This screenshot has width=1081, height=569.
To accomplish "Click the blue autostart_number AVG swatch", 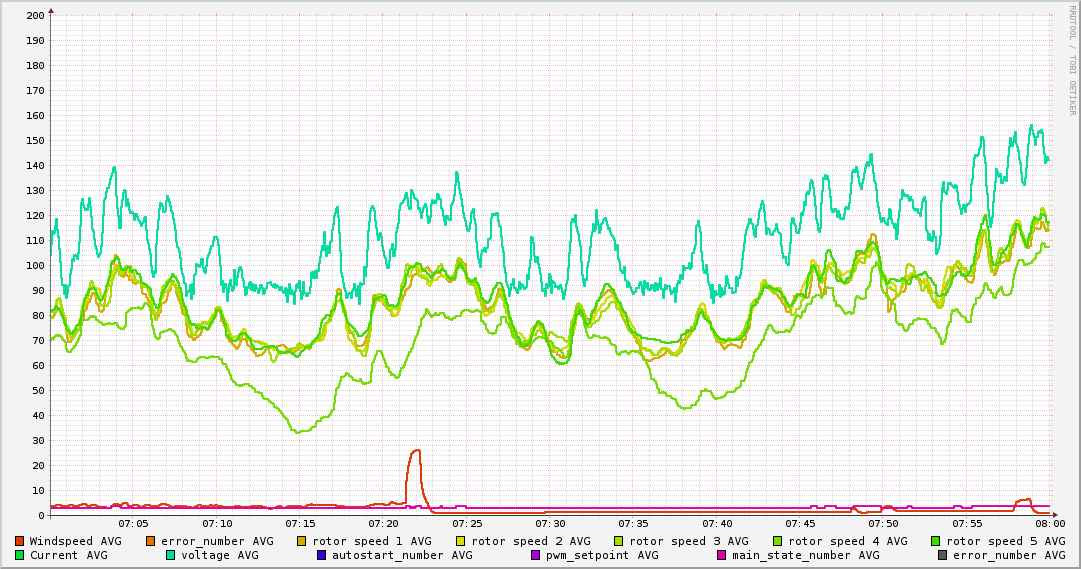I will pyautogui.click(x=322, y=555).
